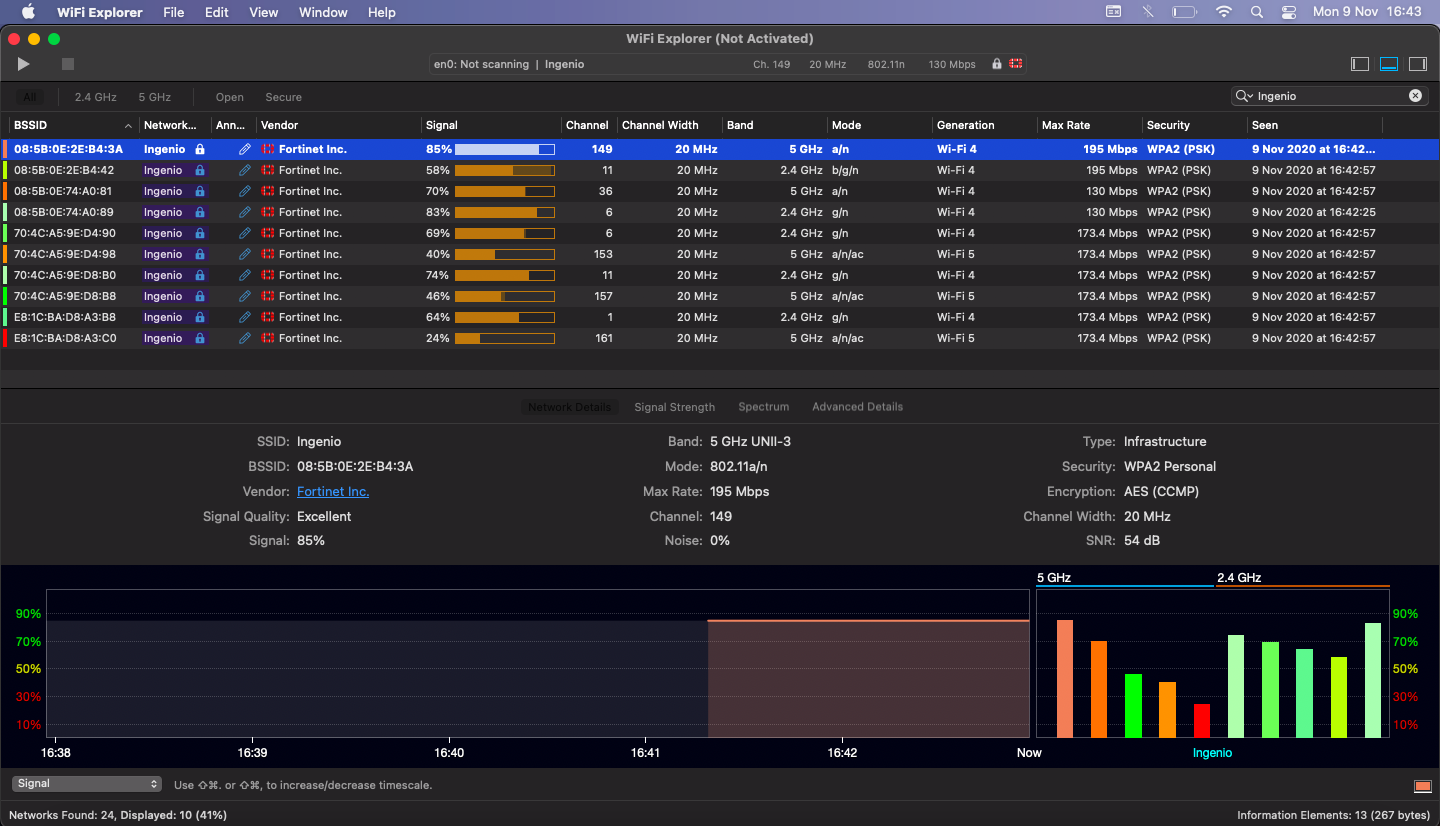Open the Signal graph type dropdown
Viewport: 1440px width, 826px height.
[87, 784]
